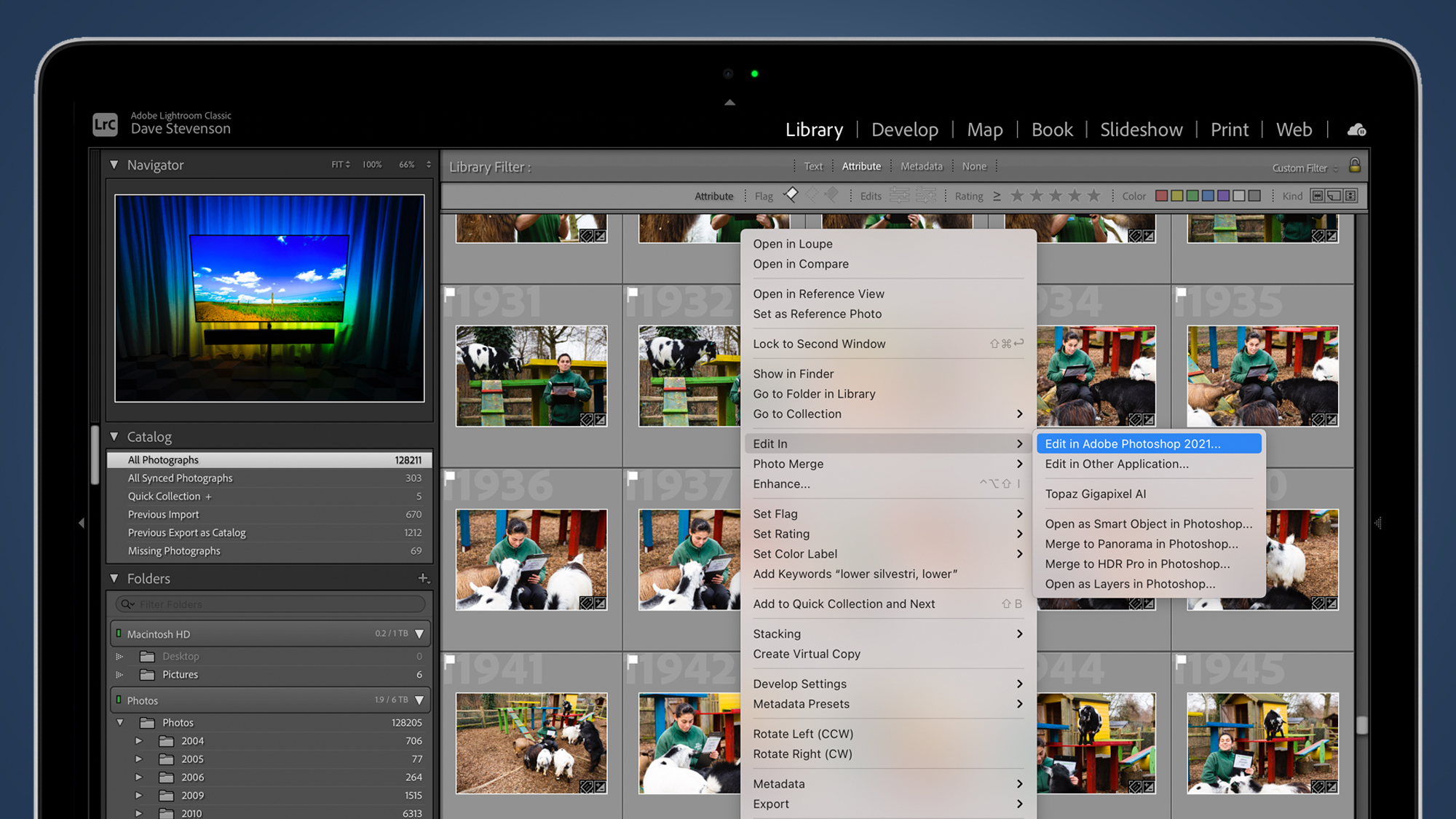Set Navigator zoom to 66%

pos(407,165)
